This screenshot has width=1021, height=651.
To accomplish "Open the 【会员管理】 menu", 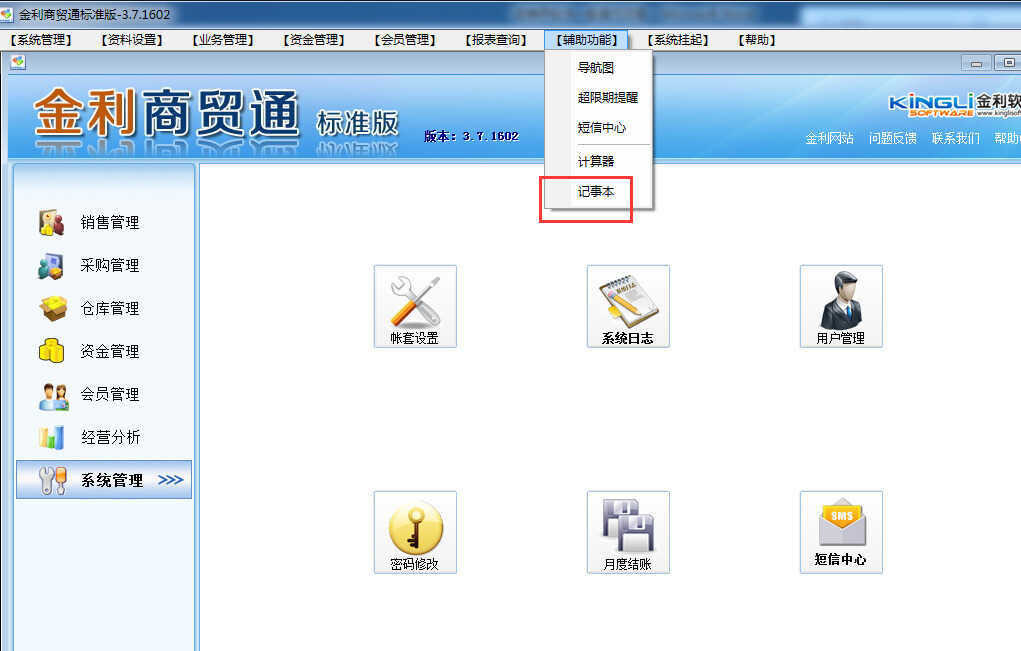I will coord(405,40).
